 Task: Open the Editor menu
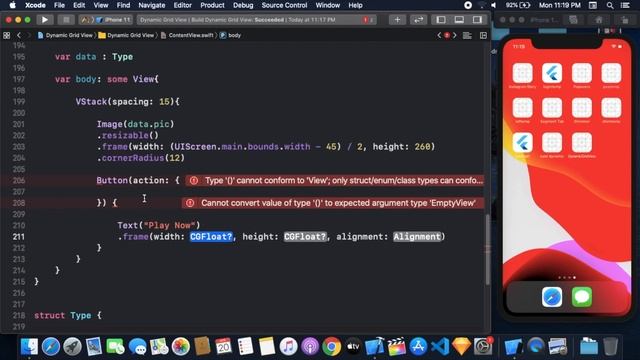(182, 5)
